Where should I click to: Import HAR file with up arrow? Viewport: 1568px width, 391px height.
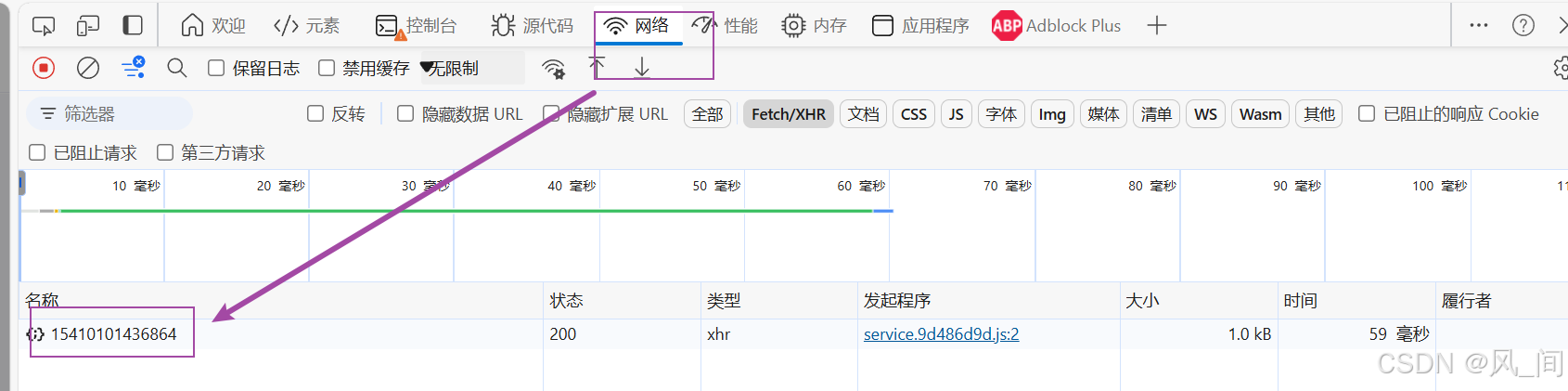[597, 68]
